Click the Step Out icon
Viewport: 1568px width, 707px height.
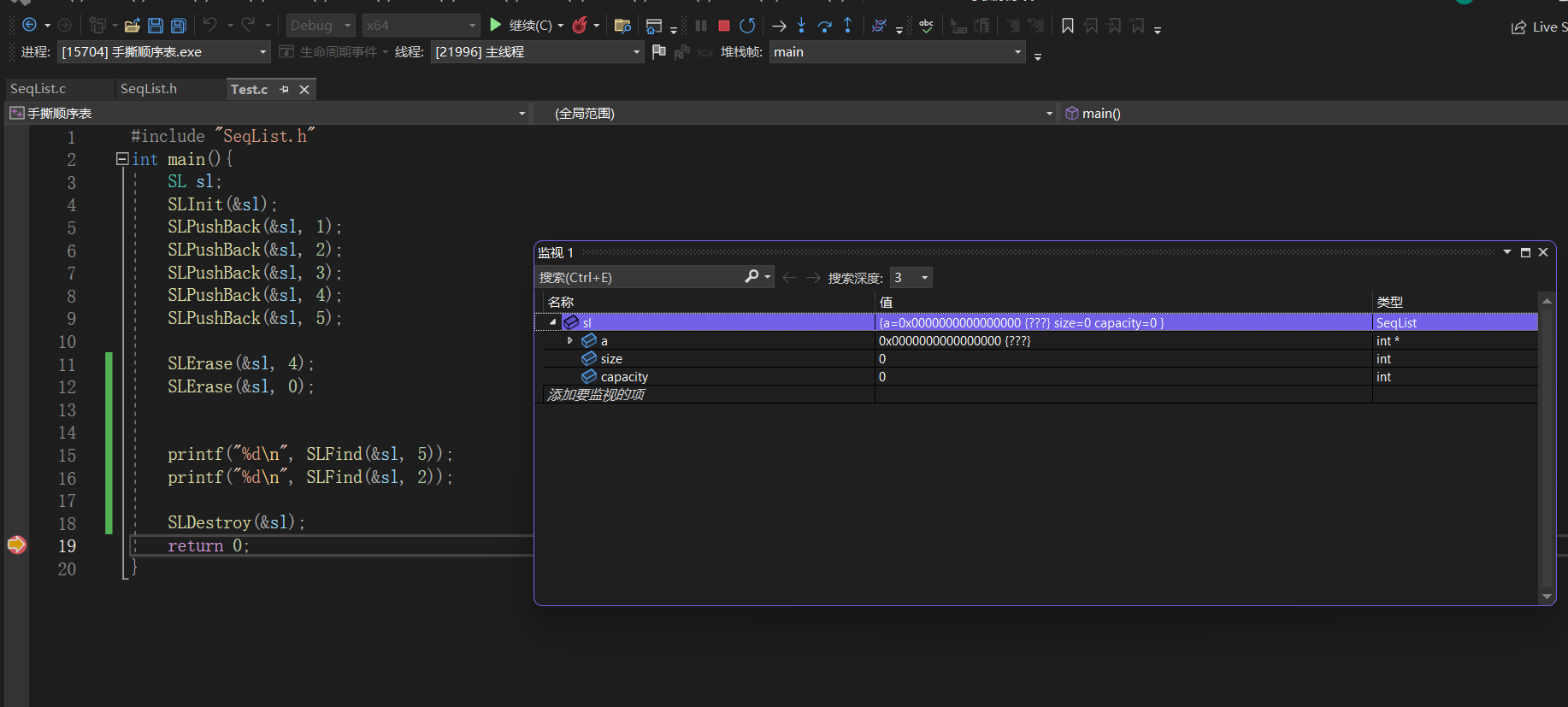tap(848, 26)
